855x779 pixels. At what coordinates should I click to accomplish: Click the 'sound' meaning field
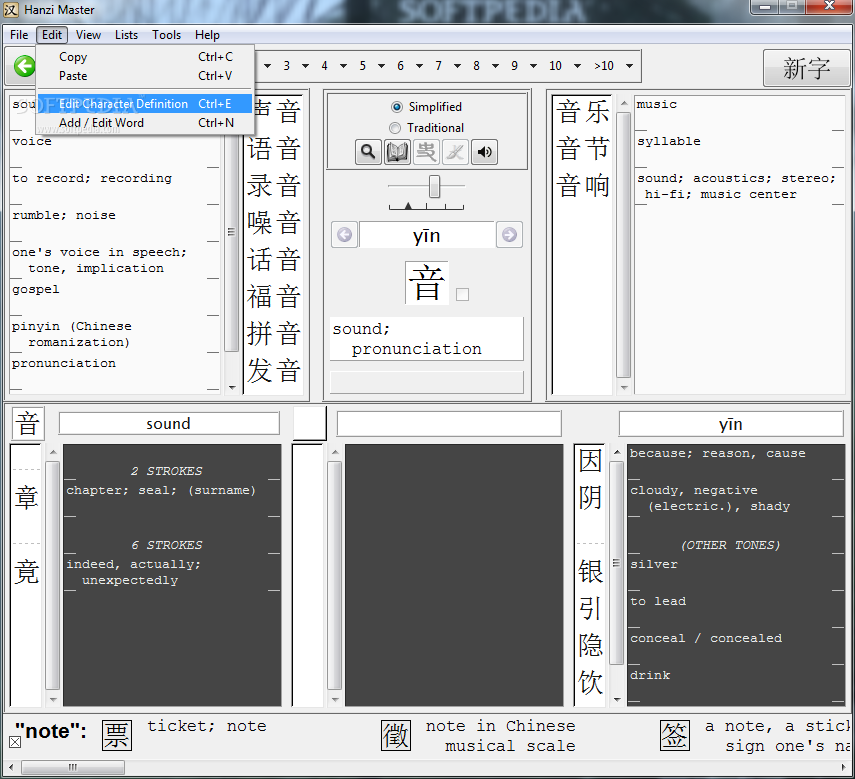(169, 424)
